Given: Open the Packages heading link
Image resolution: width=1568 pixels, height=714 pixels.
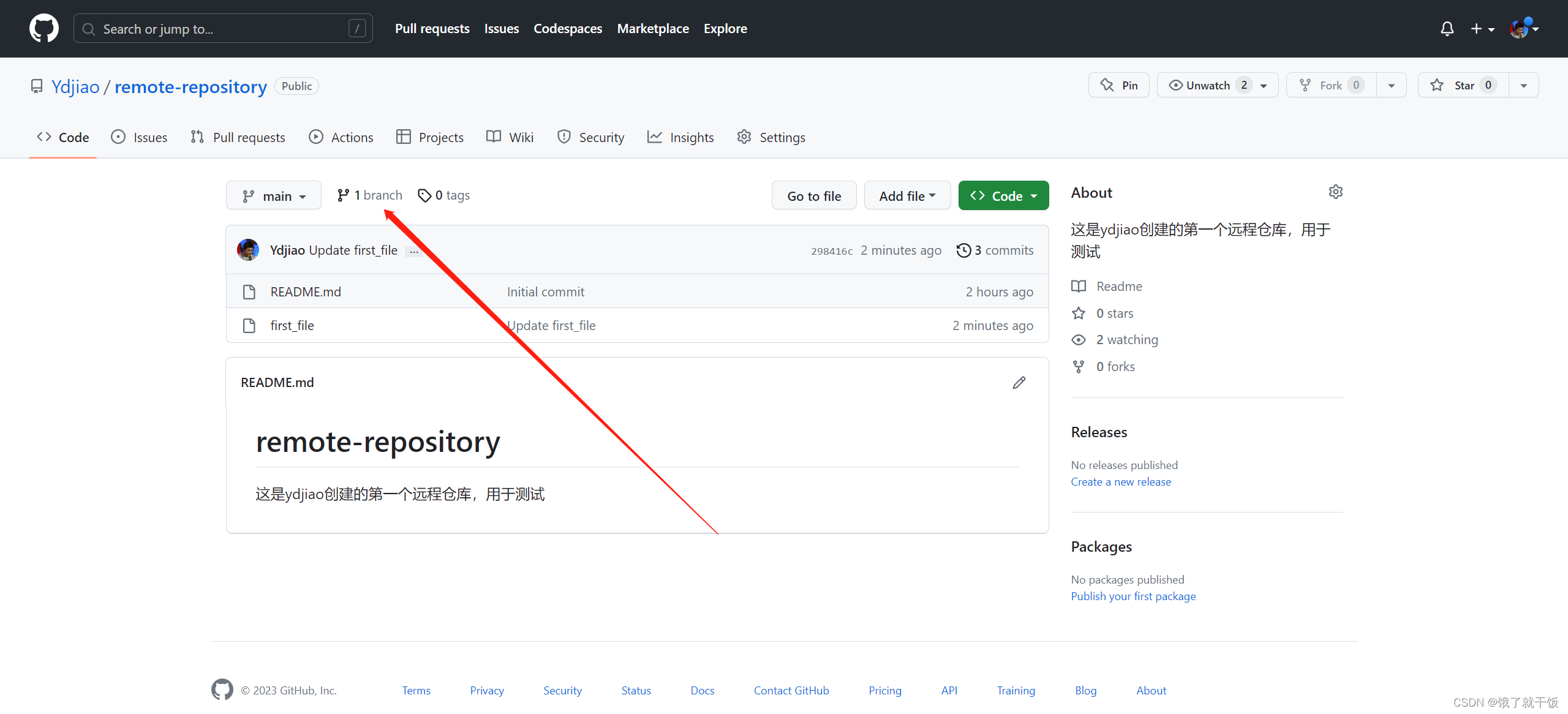Looking at the screenshot, I should (x=1101, y=547).
